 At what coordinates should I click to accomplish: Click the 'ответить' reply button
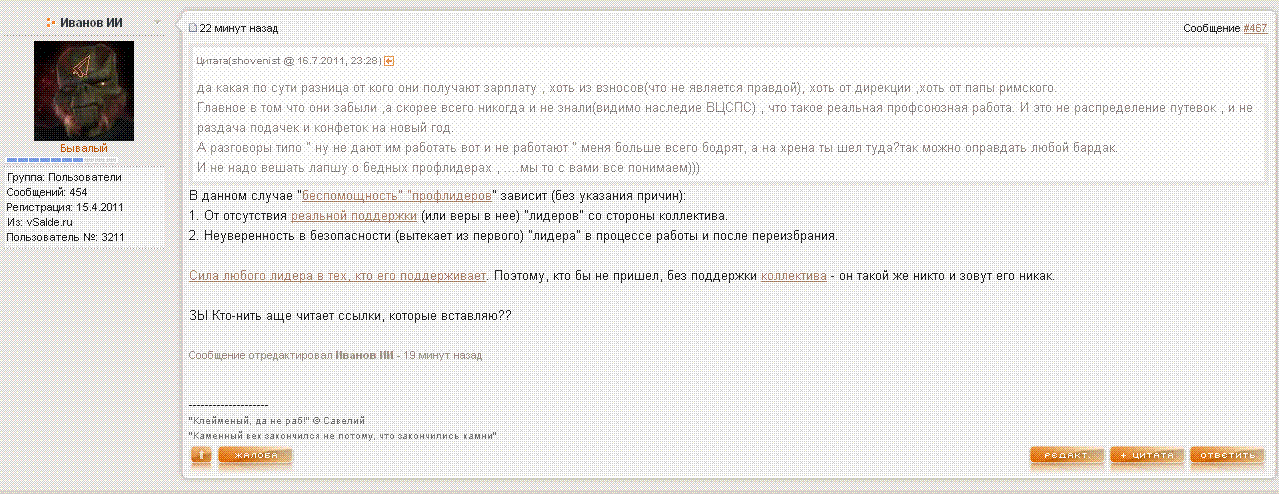point(1226,456)
